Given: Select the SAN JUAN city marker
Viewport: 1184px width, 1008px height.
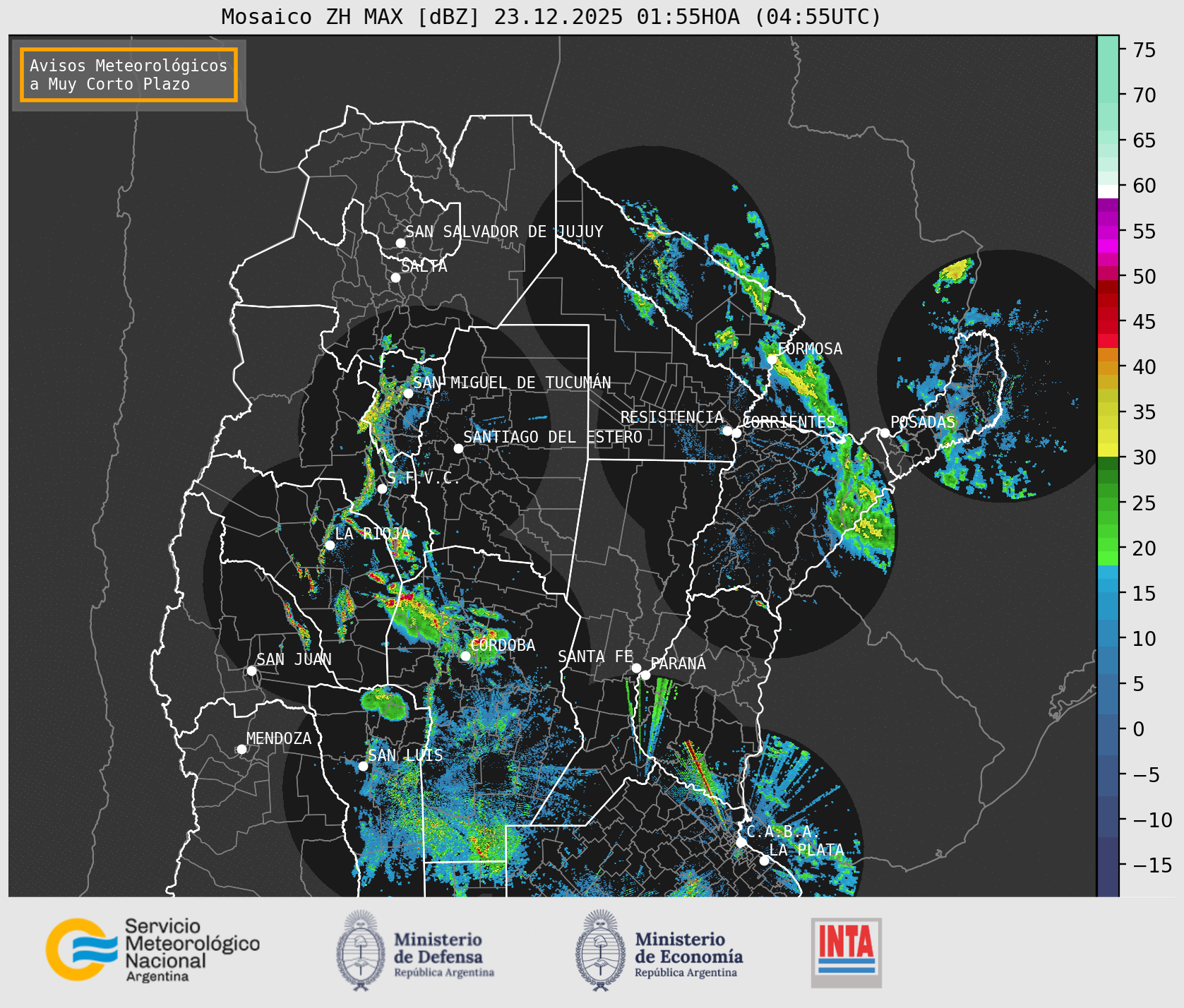Looking at the screenshot, I should [x=251, y=671].
